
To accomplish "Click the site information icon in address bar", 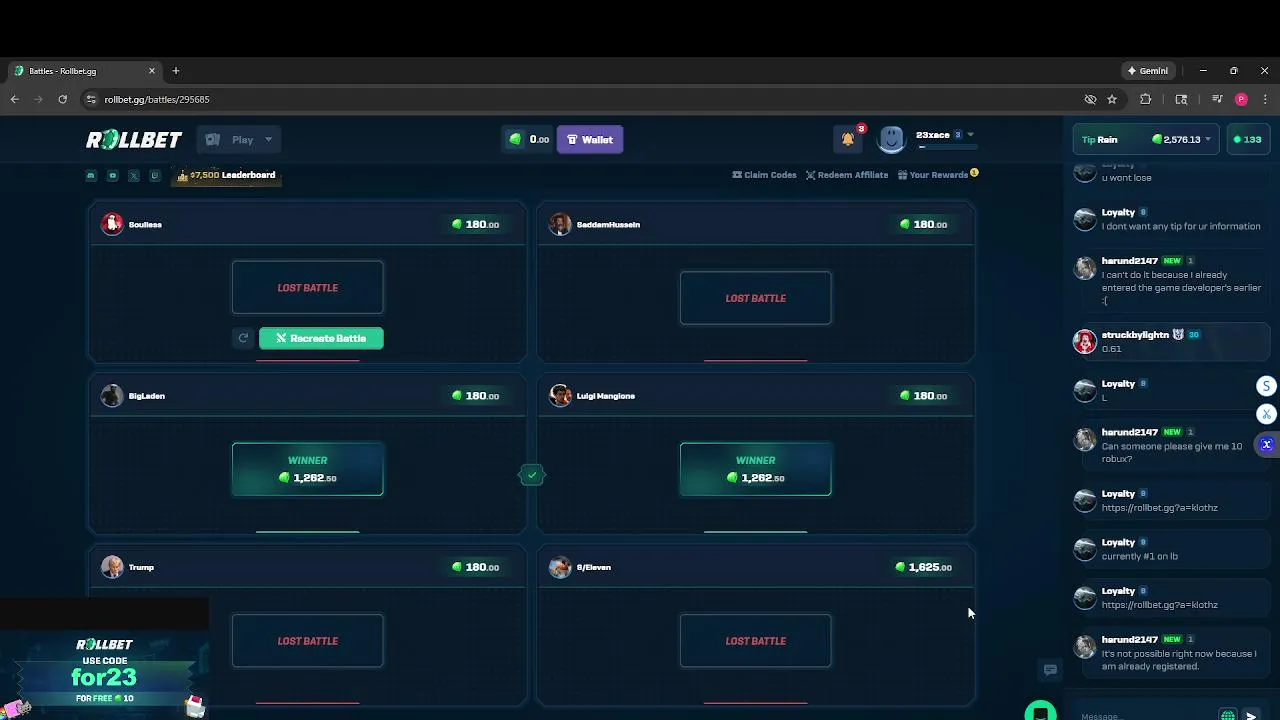I will click(91, 99).
